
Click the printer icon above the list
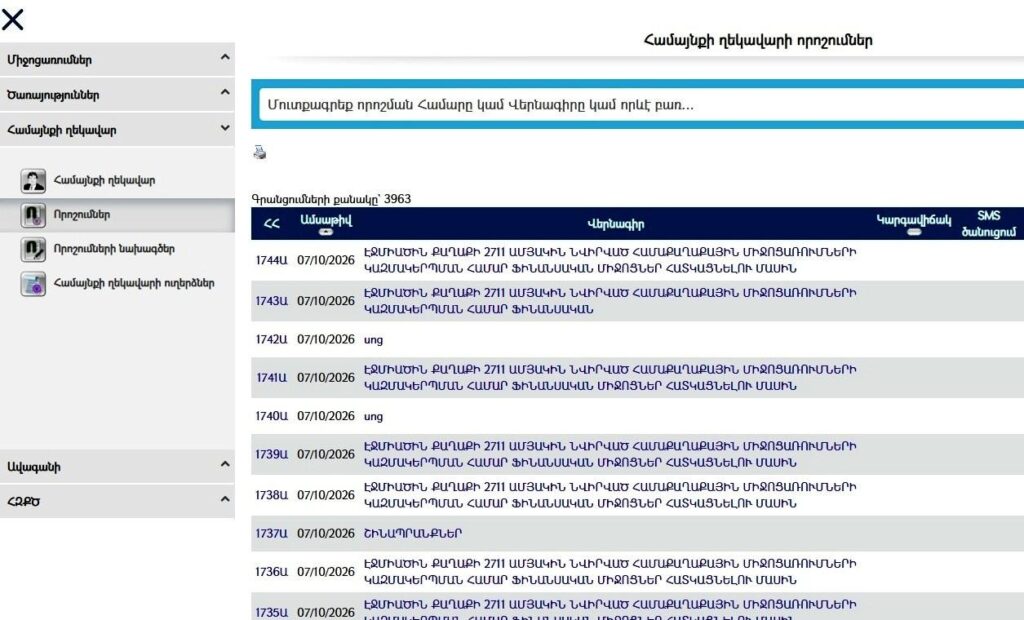[x=260, y=152]
